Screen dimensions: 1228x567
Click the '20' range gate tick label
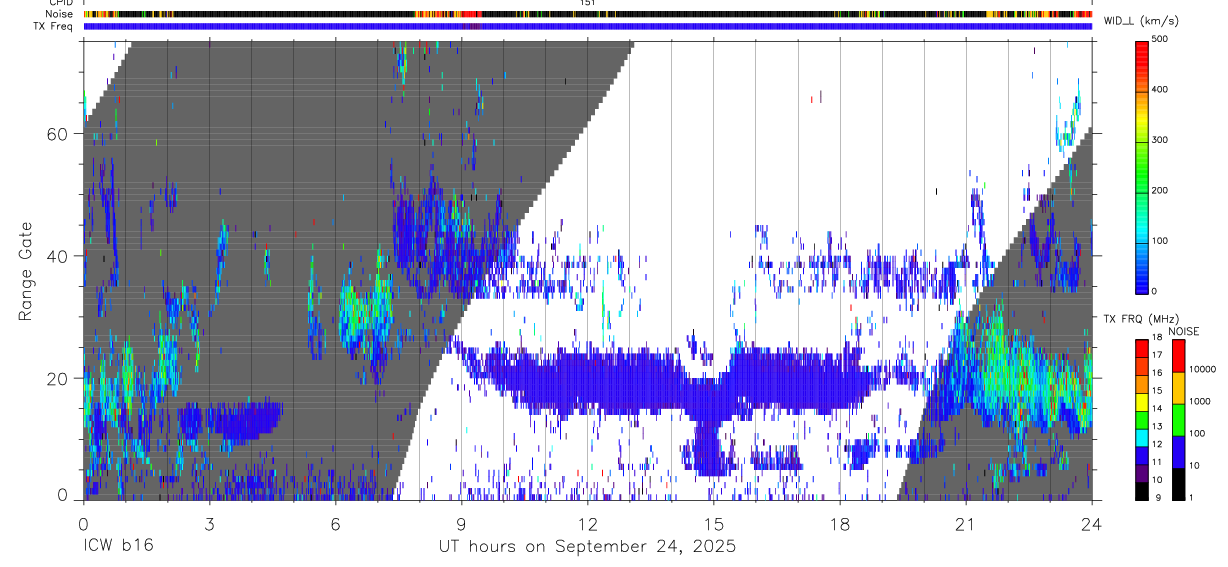(58, 377)
